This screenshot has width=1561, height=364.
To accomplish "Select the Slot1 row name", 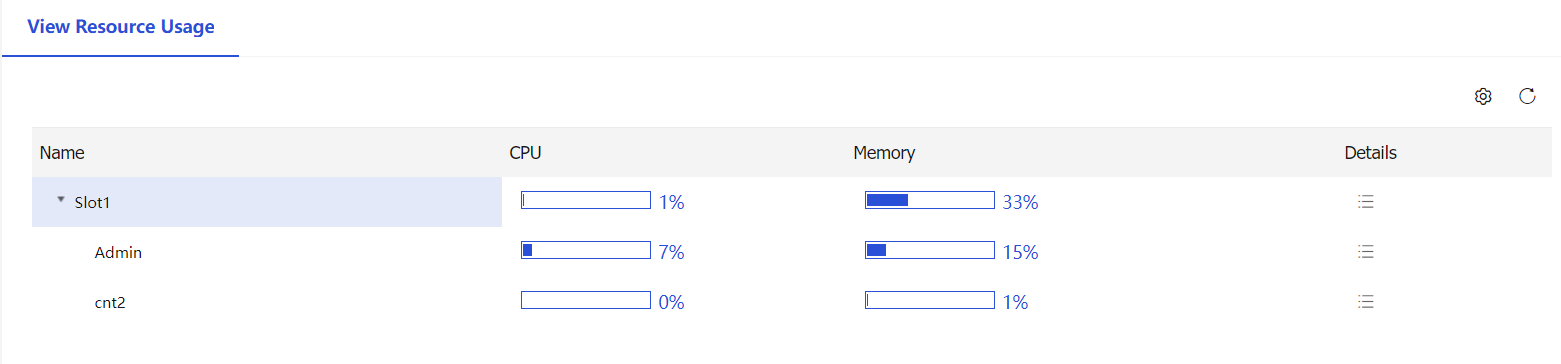I will (92, 202).
